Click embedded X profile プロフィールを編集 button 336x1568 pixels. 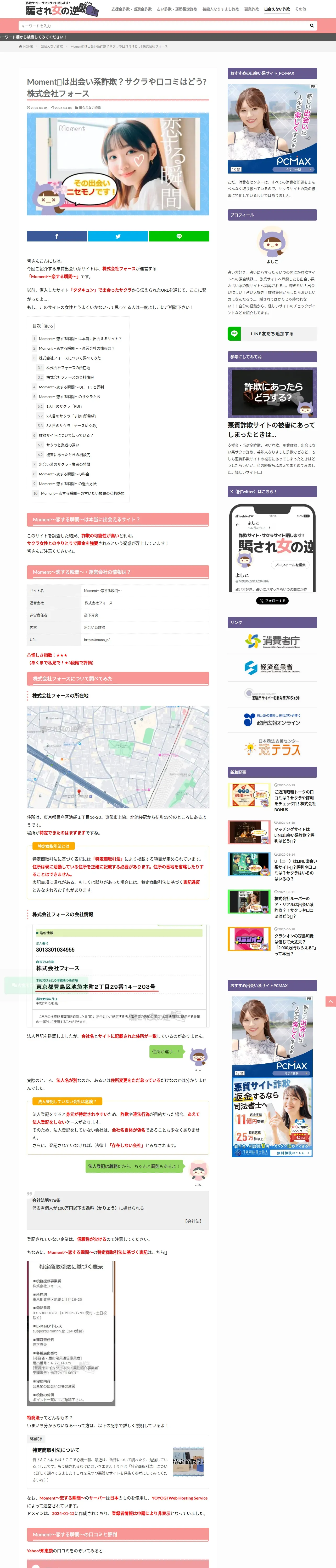290,565
